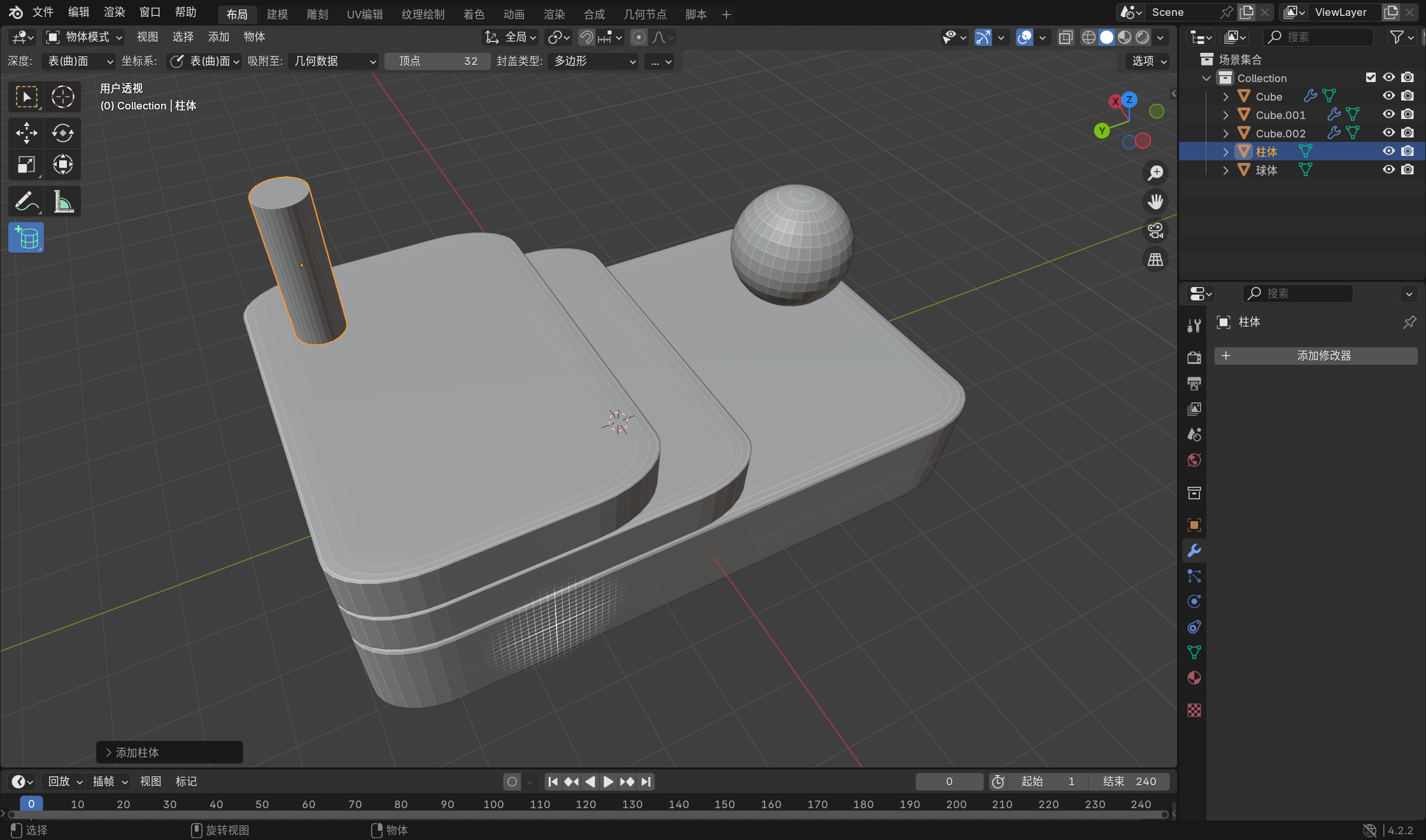Open the Object Data properties tab
The image size is (1426, 840).
tap(1194, 652)
